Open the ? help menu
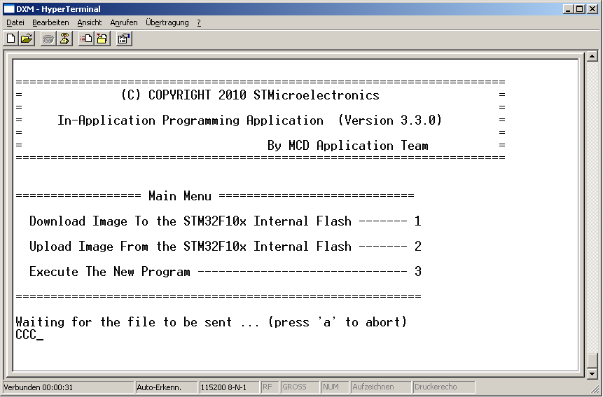Screen dimensions: 603x397 point(199,22)
